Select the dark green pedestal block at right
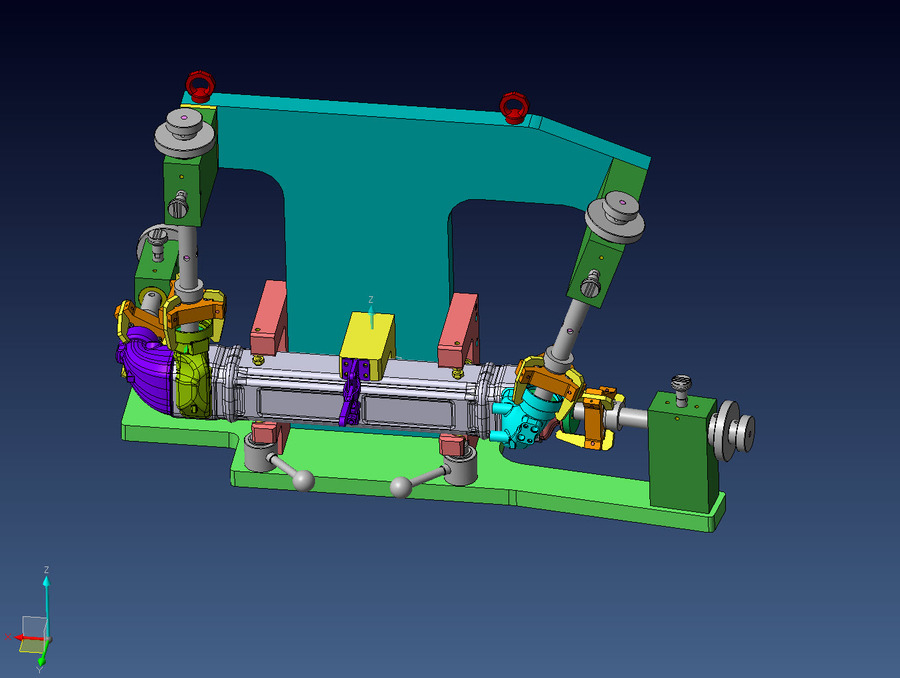The width and height of the screenshot is (900, 678). (x=680, y=450)
